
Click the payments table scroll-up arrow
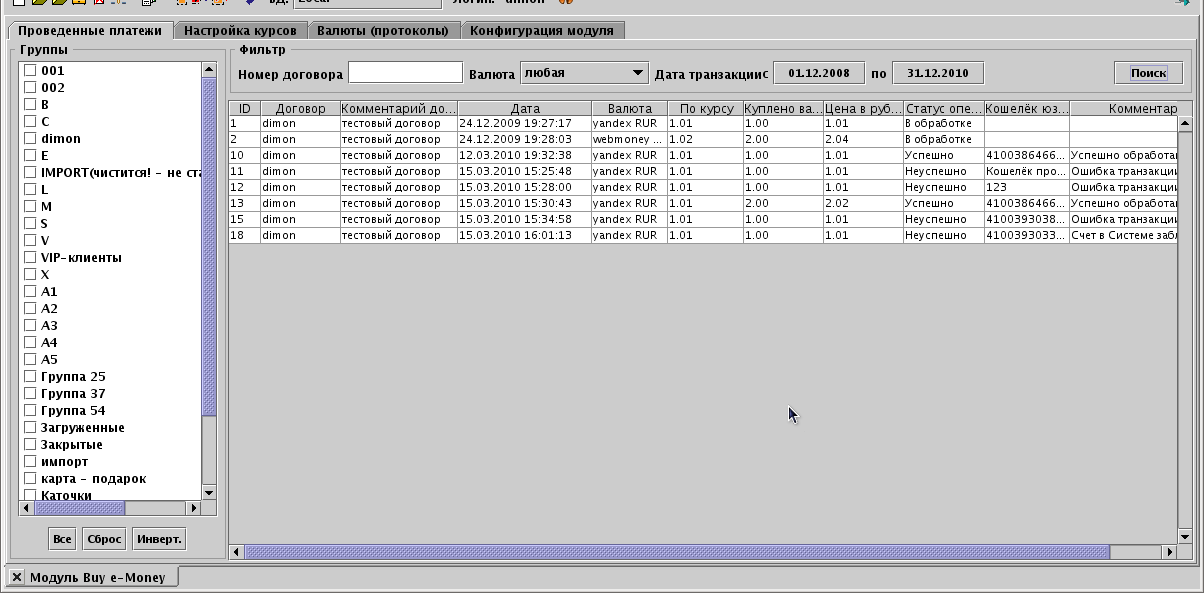pyautogui.click(x=1186, y=124)
